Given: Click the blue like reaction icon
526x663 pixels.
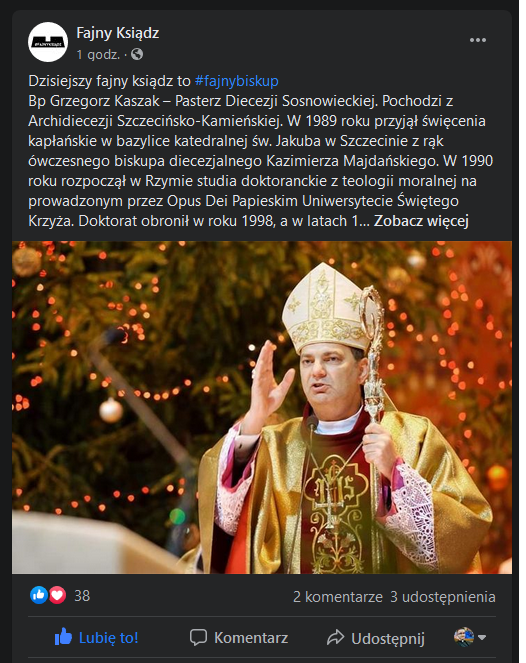Looking at the screenshot, I should click(x=39, y=595).
